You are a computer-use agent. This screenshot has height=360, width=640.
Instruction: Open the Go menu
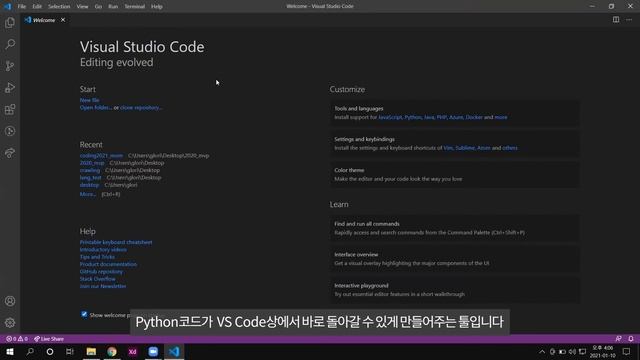pos(98,7)
